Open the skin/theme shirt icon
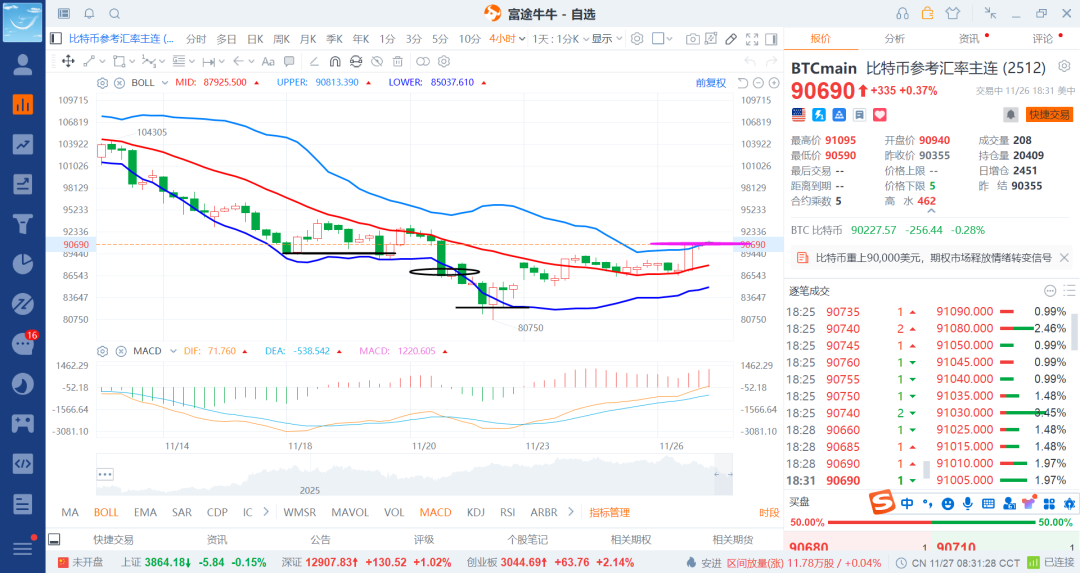Viewport: 1080px width, 573px height. (x=953, y=13)
